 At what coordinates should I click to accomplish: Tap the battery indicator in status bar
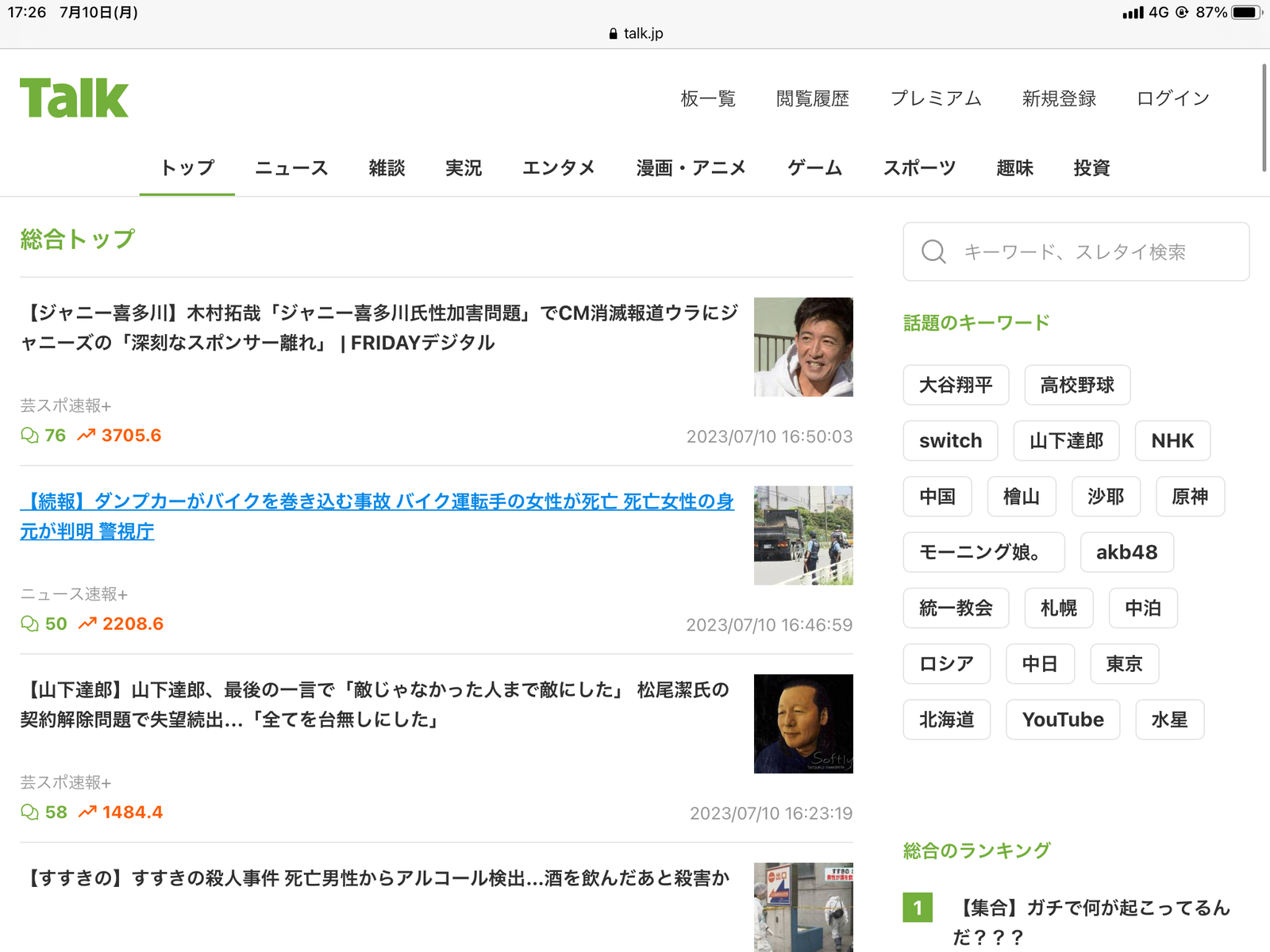point(1247,12)
